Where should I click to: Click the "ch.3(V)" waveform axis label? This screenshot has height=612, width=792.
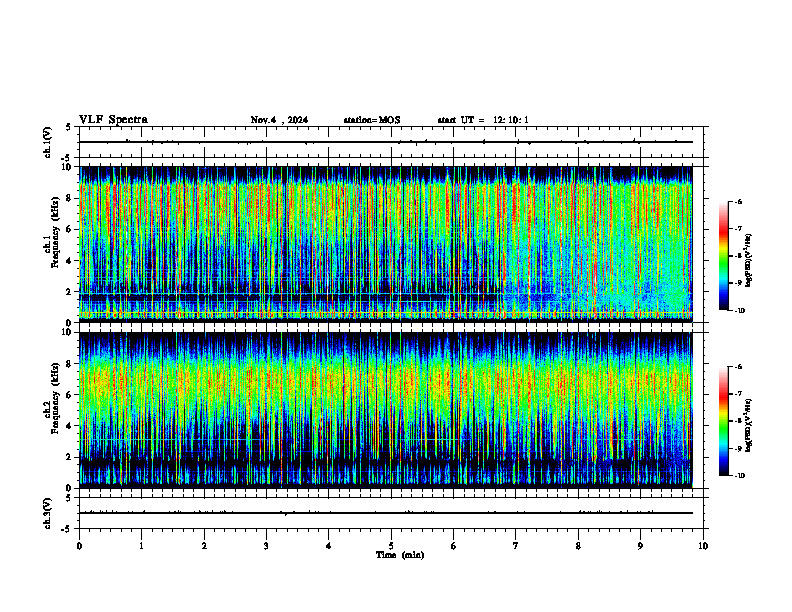click(48, 513)
